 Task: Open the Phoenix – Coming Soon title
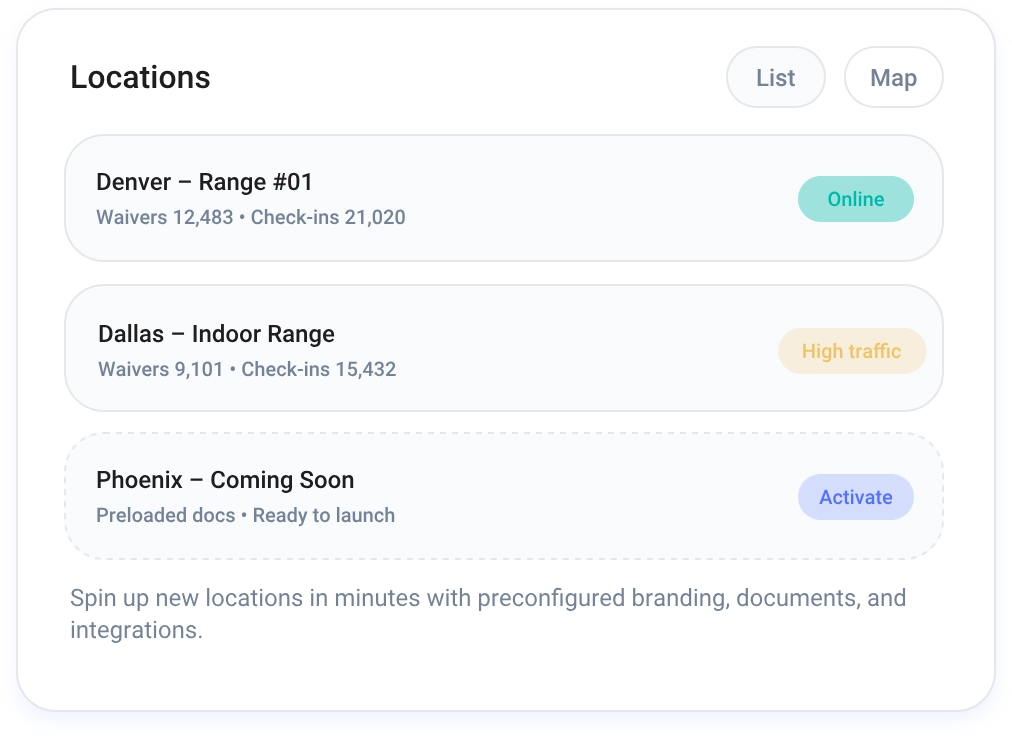click(225, 480)
